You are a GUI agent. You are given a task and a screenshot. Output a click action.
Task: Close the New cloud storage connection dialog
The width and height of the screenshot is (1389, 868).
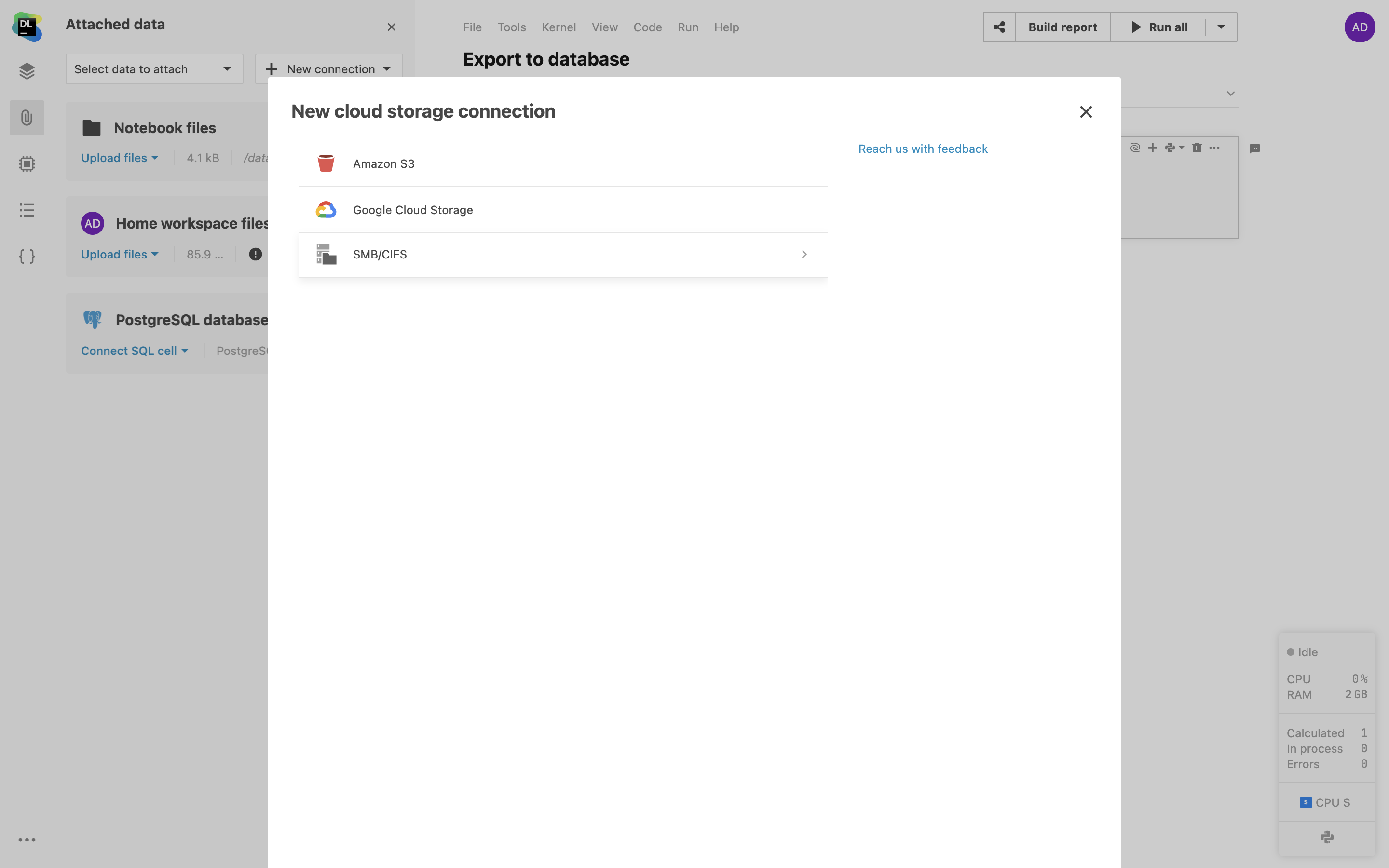click(x=1085, y=112)
